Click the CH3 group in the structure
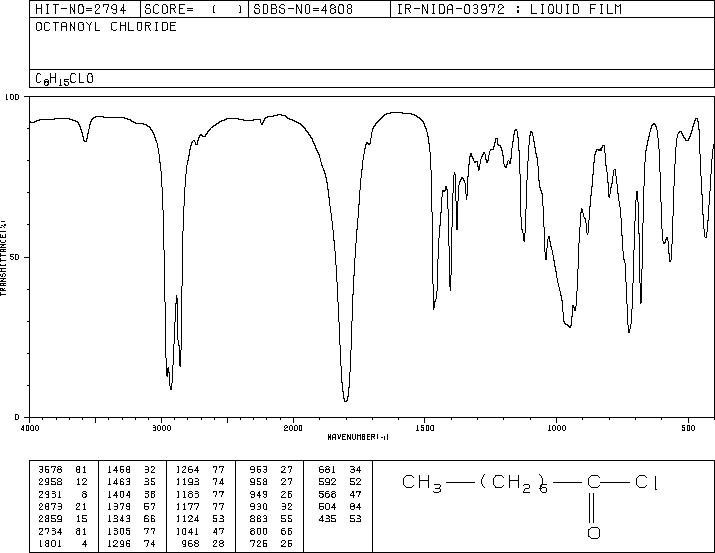This screenshot has height=553, width=715. click(x=422, y=483)
